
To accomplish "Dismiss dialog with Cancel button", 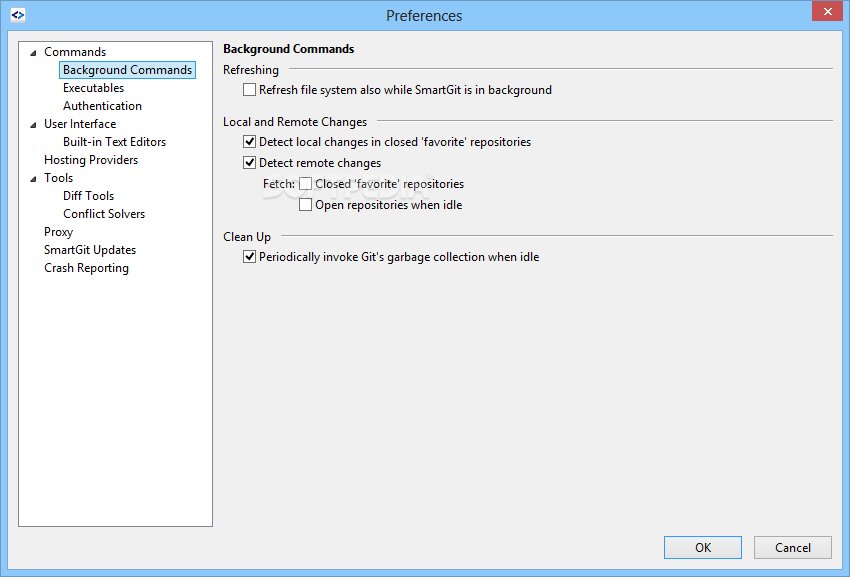I will click(793, 547).
